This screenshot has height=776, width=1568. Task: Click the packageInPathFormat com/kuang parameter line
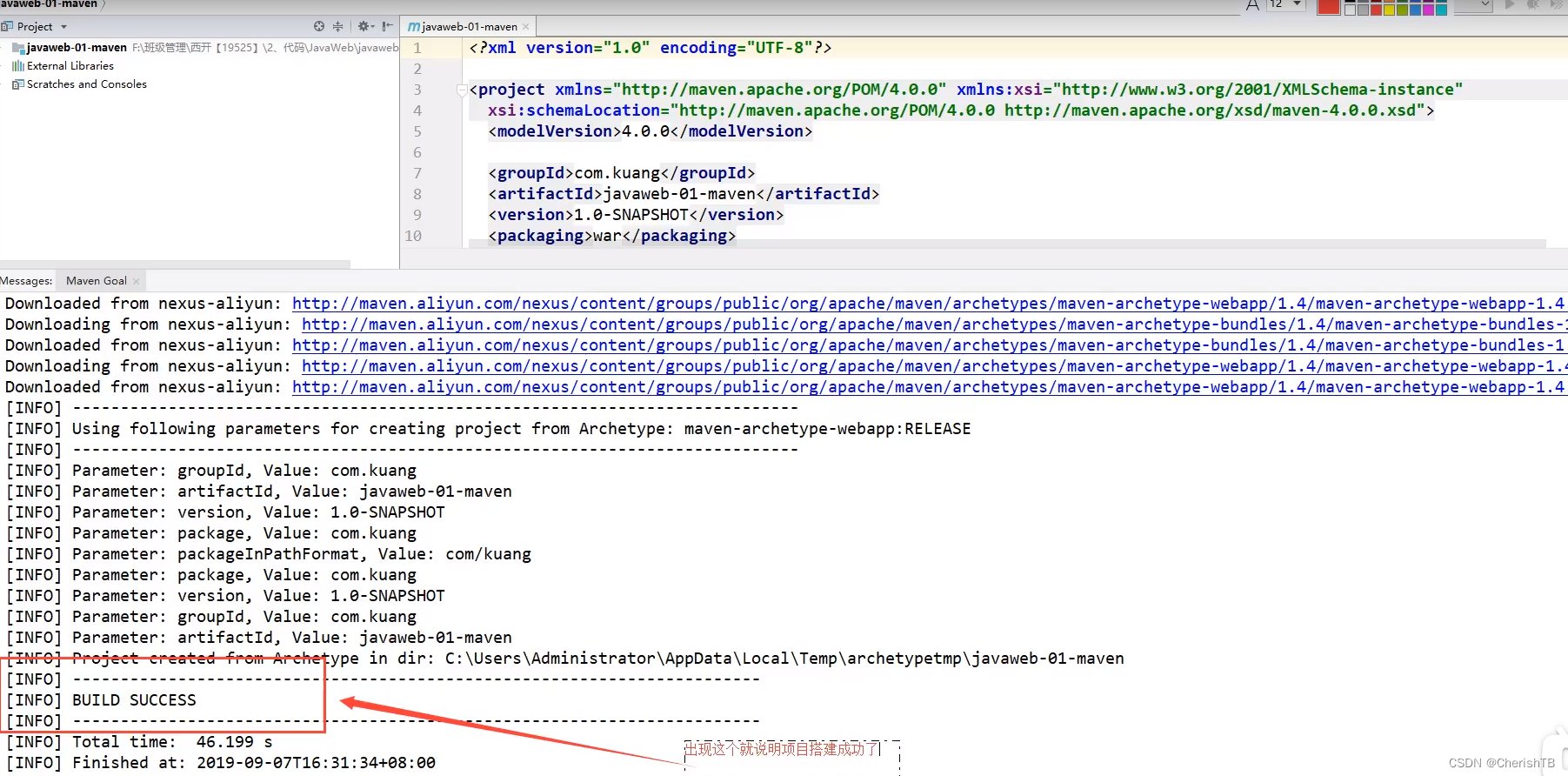269,554
